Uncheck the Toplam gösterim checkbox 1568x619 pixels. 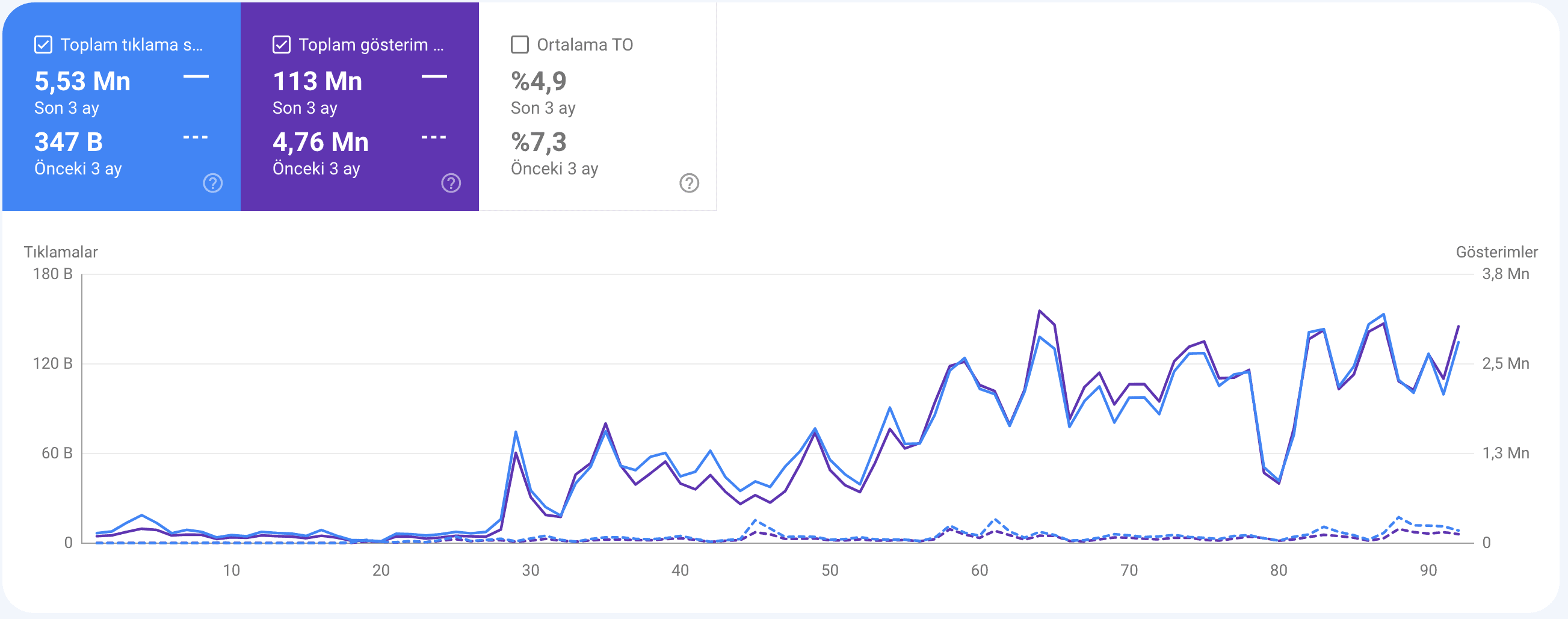(280, 43)
